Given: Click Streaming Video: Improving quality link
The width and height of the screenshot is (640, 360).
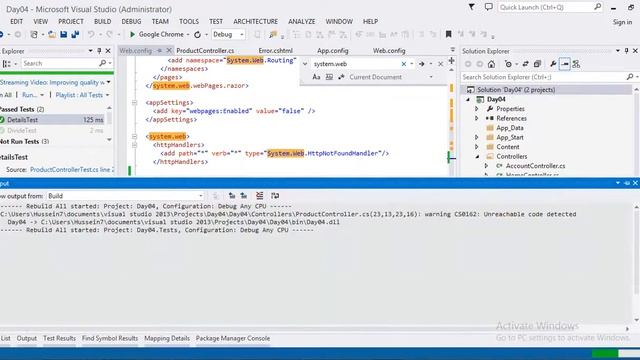Looking at the screenshot, I should [x=52, y=82].
